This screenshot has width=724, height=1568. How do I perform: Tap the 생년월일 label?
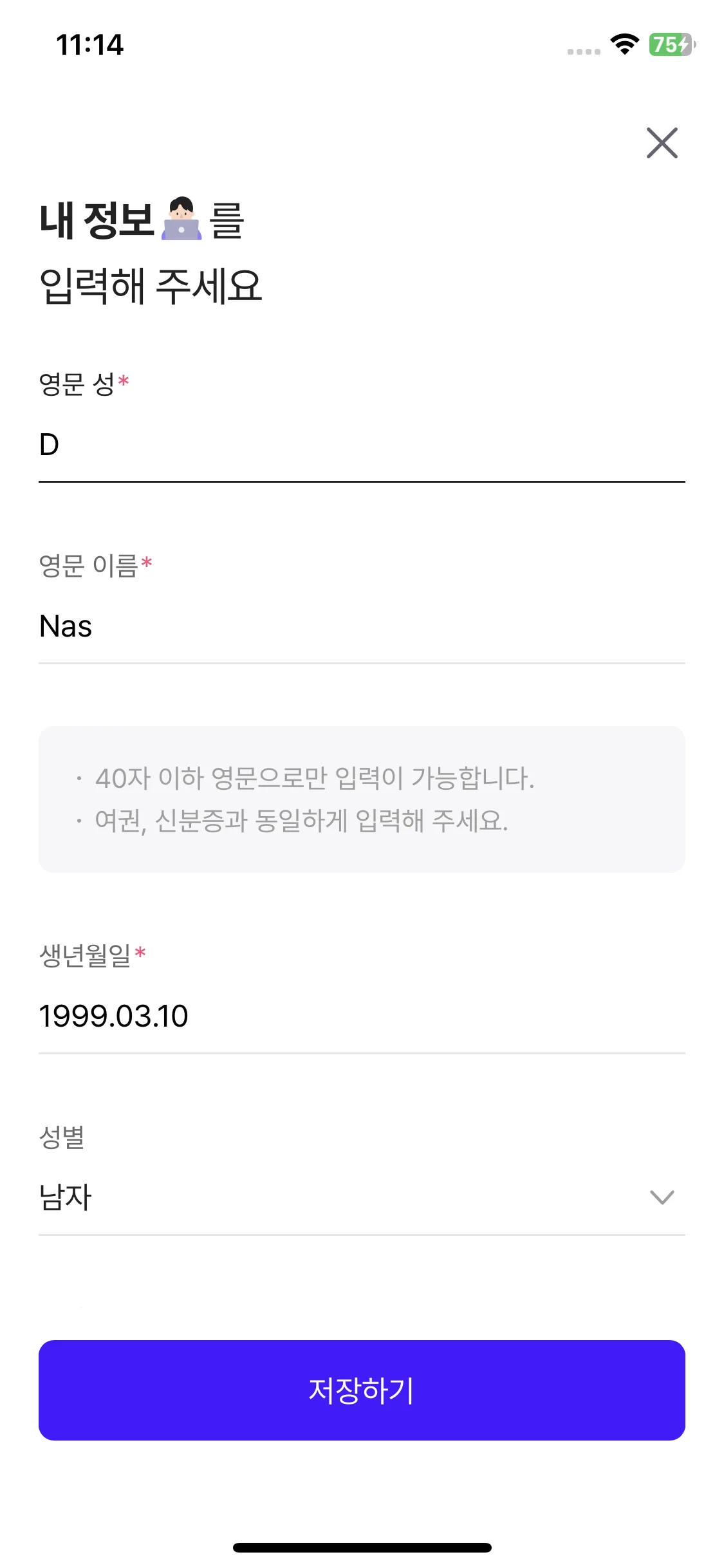pos(86,955)
